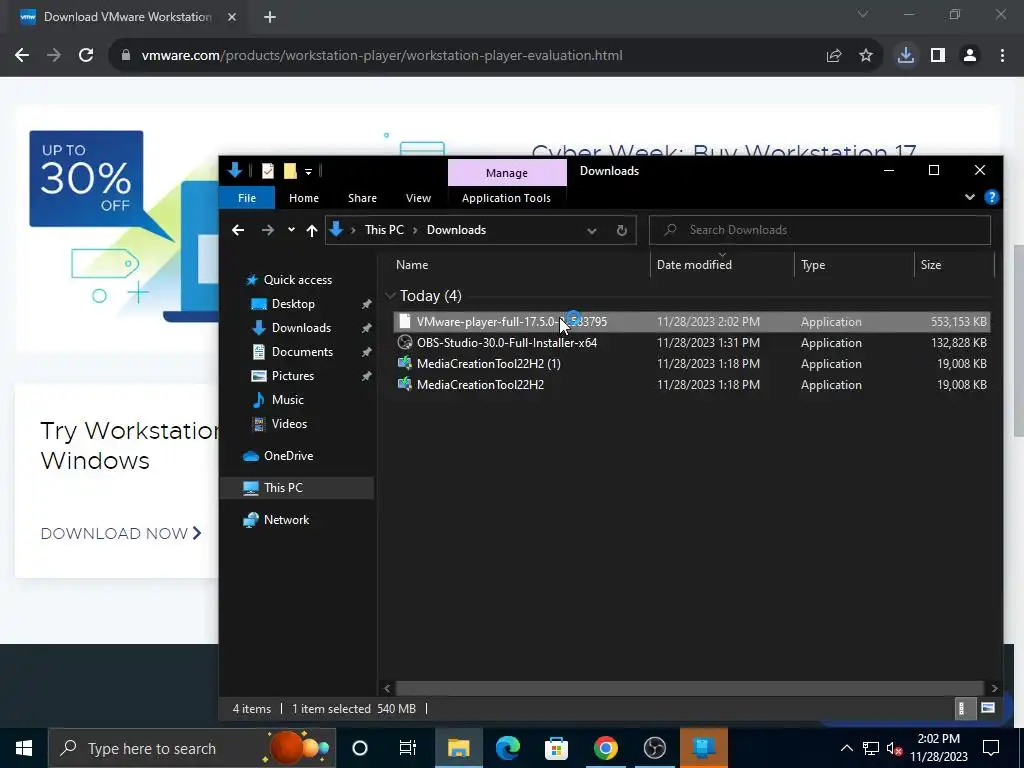Screen dimensions: 1024x768
Task: Switch to large icons view in status bar
Action: (x=987, y=709)
